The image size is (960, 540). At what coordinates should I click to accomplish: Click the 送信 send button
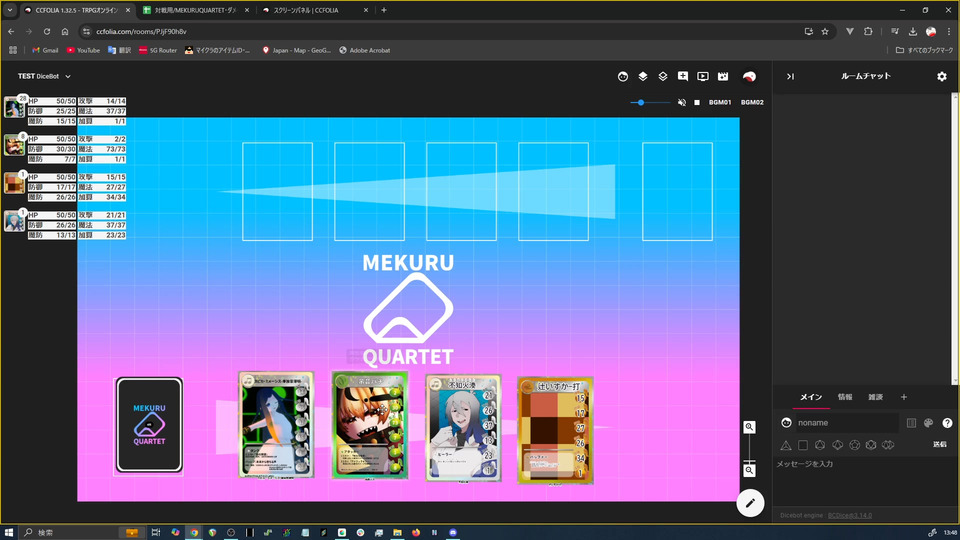tap(940, 444)
